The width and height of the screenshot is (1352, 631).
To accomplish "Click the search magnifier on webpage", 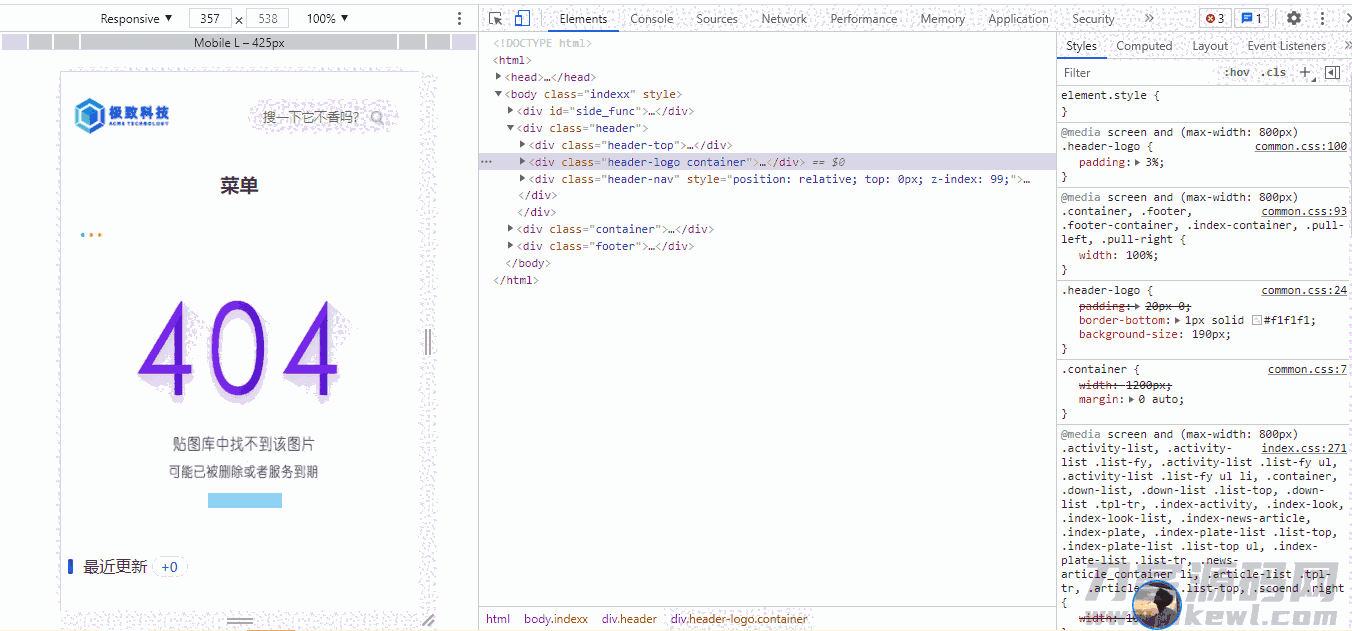I will coord(377,118).
